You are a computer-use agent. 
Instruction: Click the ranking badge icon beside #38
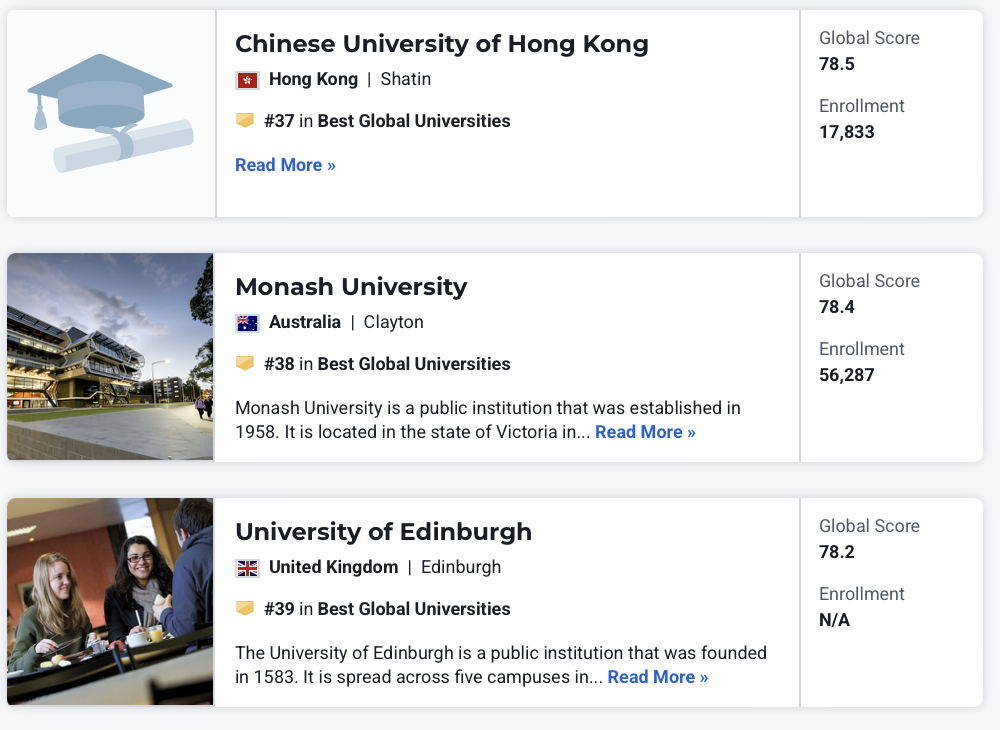pyautogui.click(x=245, y=363)
